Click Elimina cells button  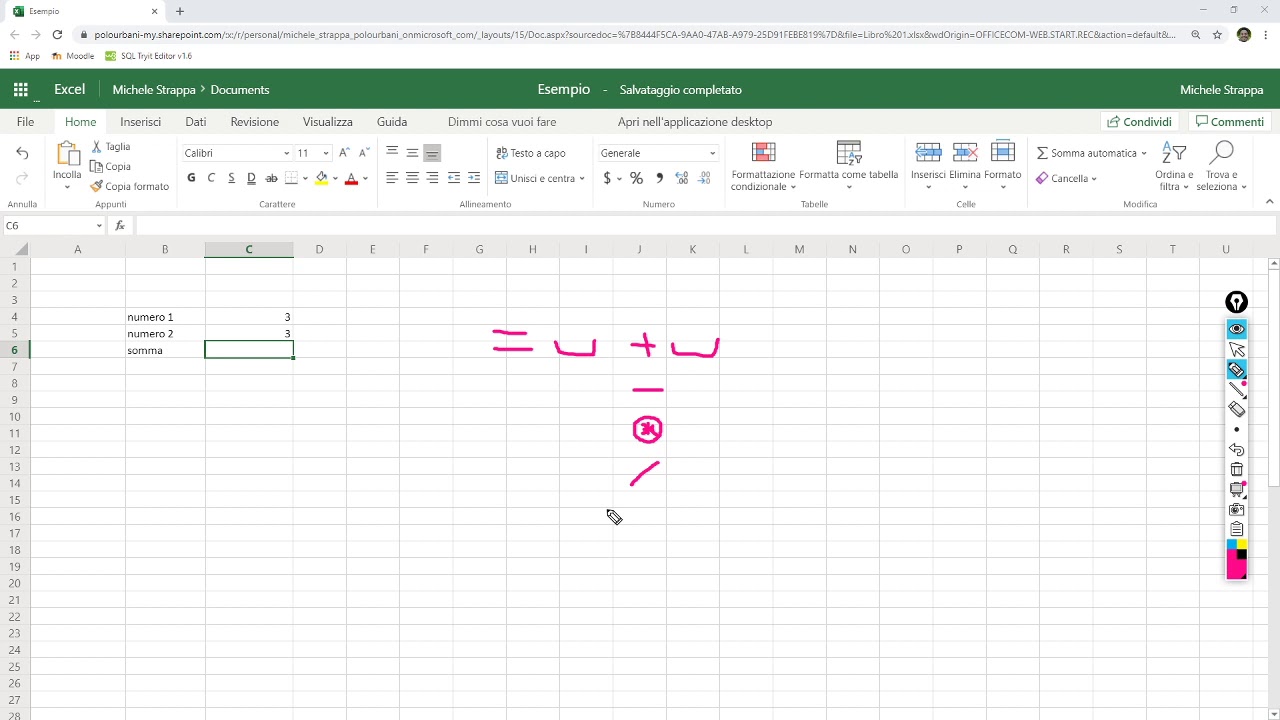point(965,166)
